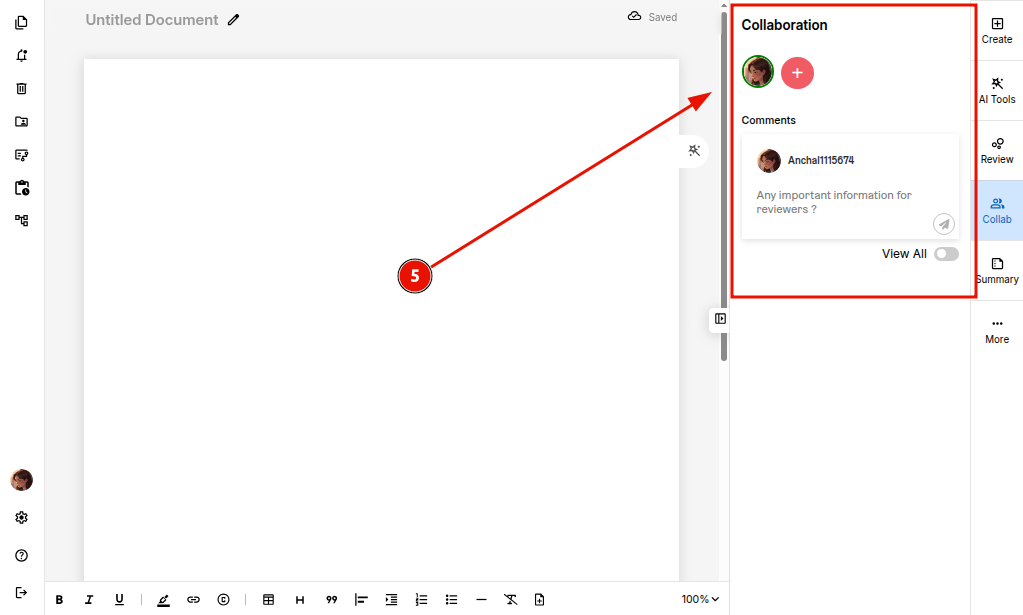Apply the highlighter pen tool
The image size is (1023, 615).
pyautogui.click(x=163, y=599)
